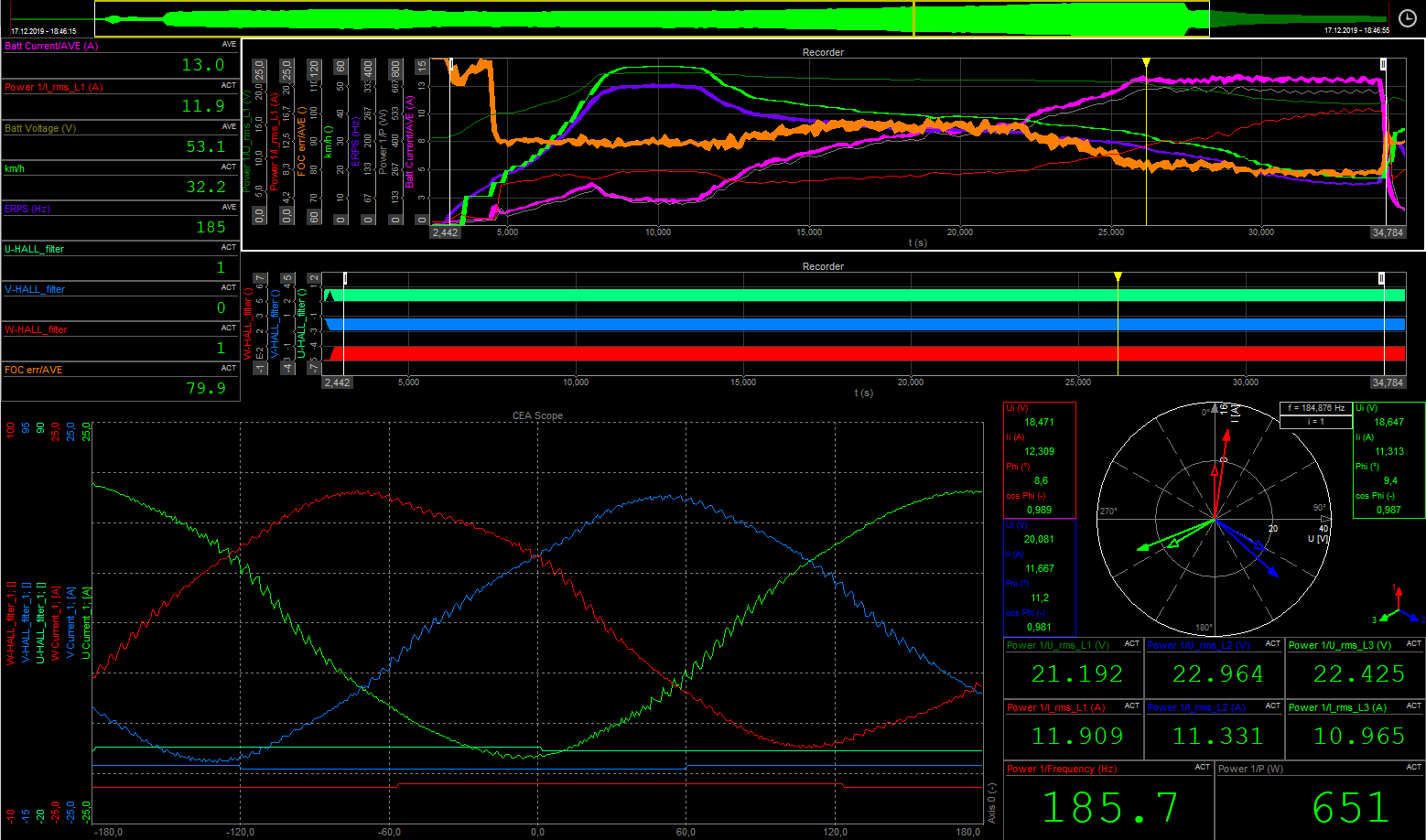
Task: Click the left white cursor handle in the Hall recorder
Action: click(345, 278)
